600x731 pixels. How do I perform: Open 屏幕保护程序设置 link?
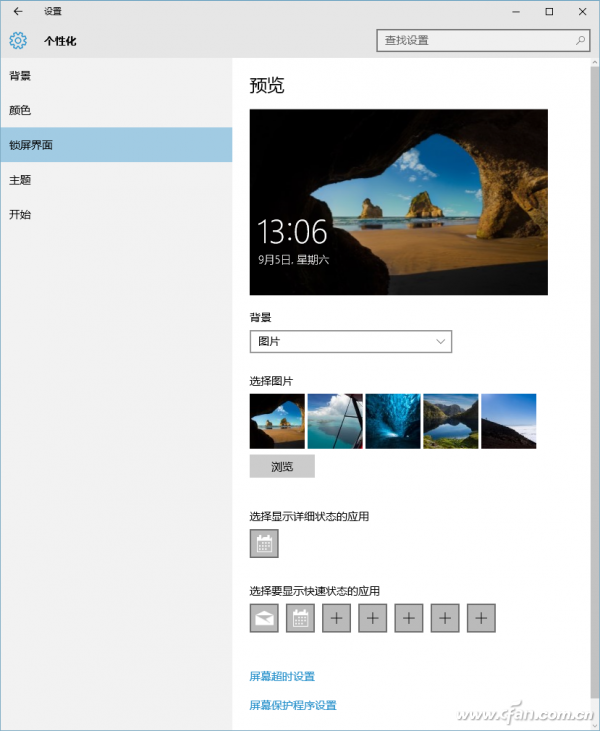[x=293, y=705]
